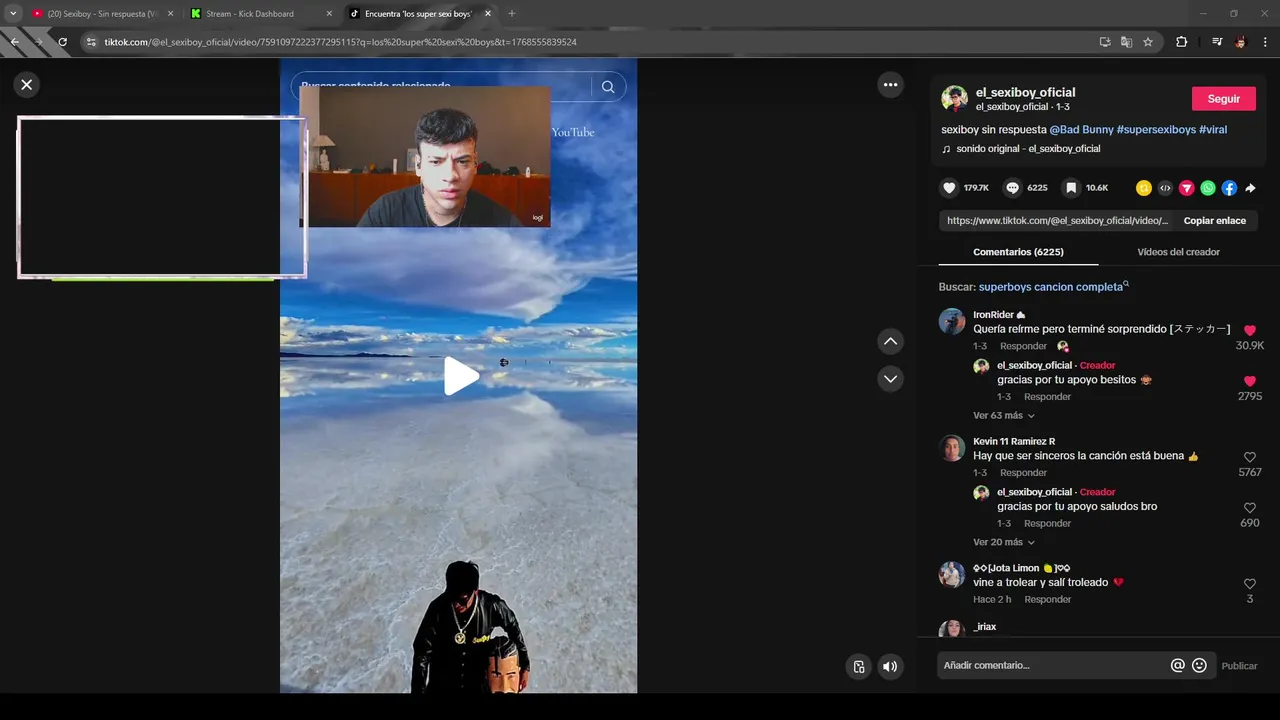This screenshot has width=1280, height=720.
Task: Like 'vine a trolear' comment
Action: 1249,584
